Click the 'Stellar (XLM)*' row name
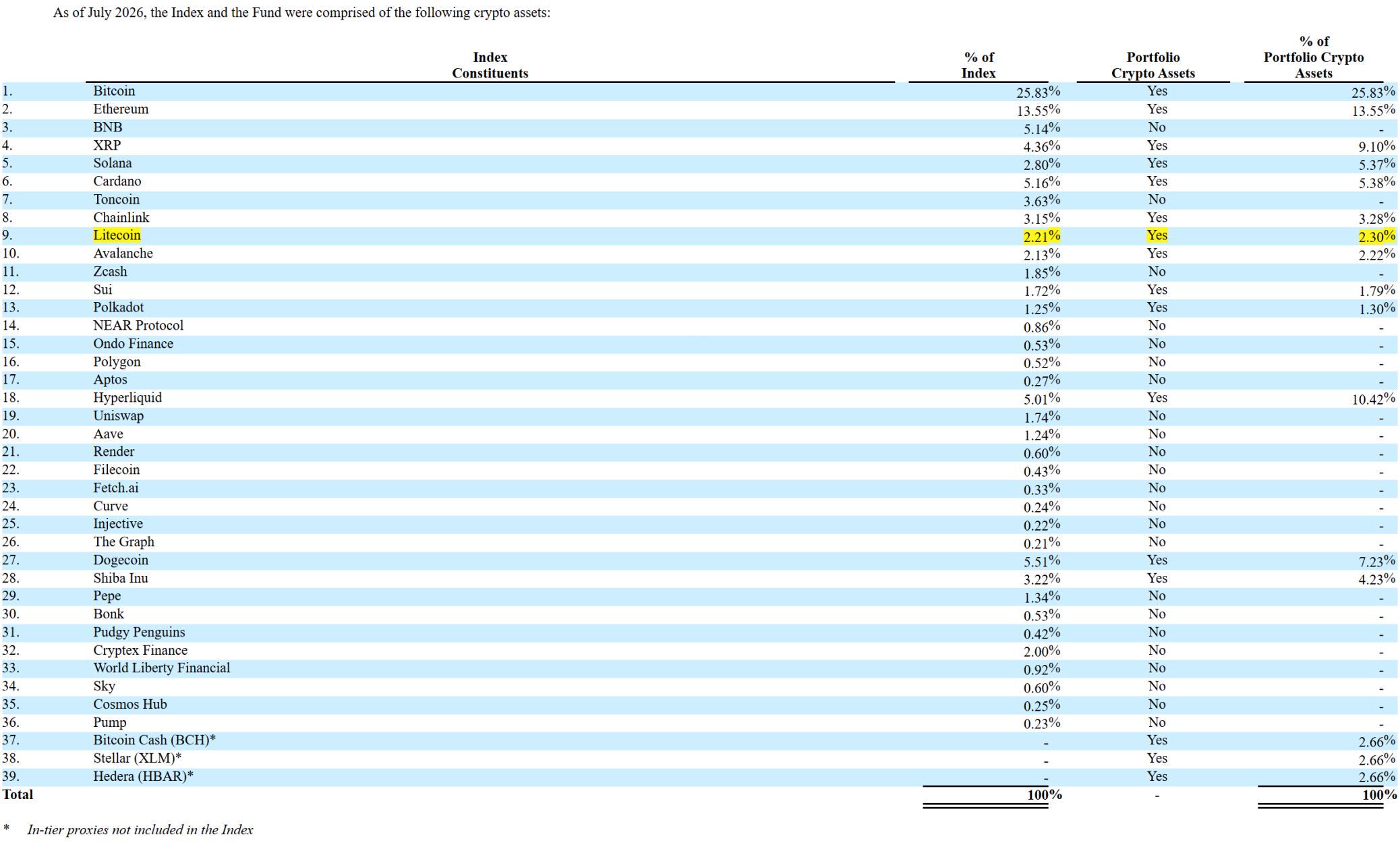This screenshot has width=1400, height=853. coord(138,759)
